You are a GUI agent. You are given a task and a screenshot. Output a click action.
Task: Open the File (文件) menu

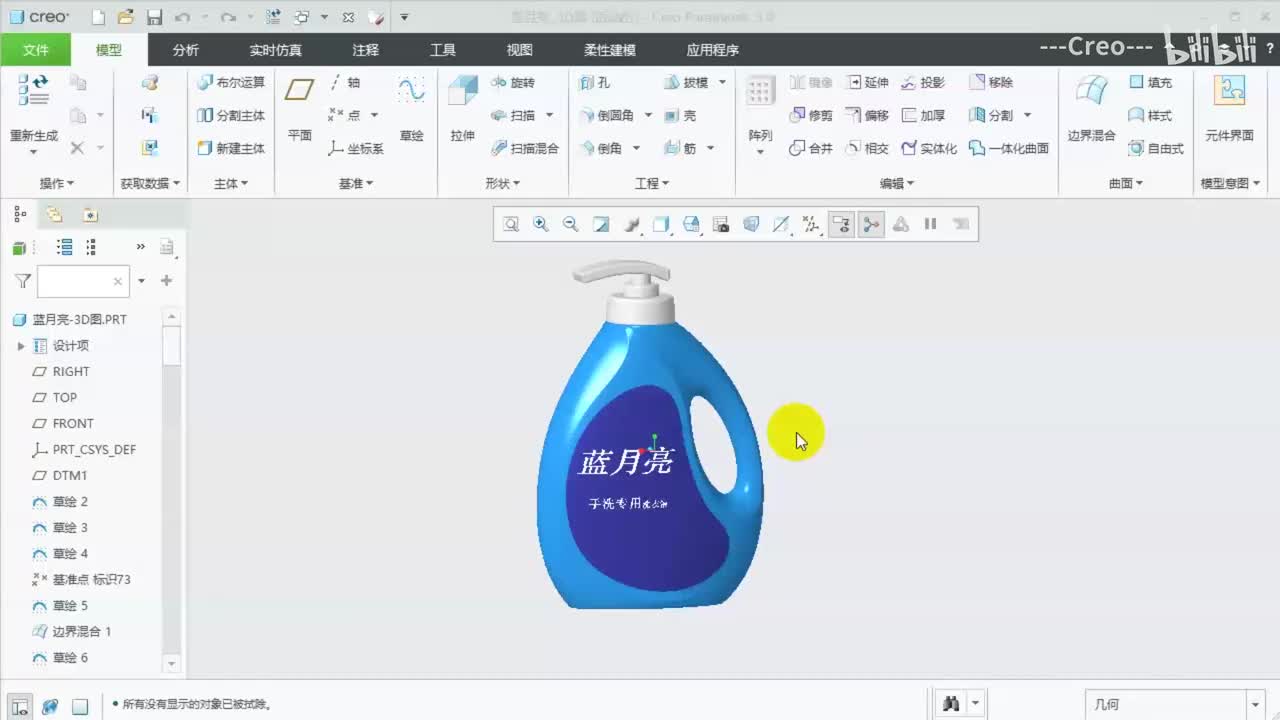(35, 50)
